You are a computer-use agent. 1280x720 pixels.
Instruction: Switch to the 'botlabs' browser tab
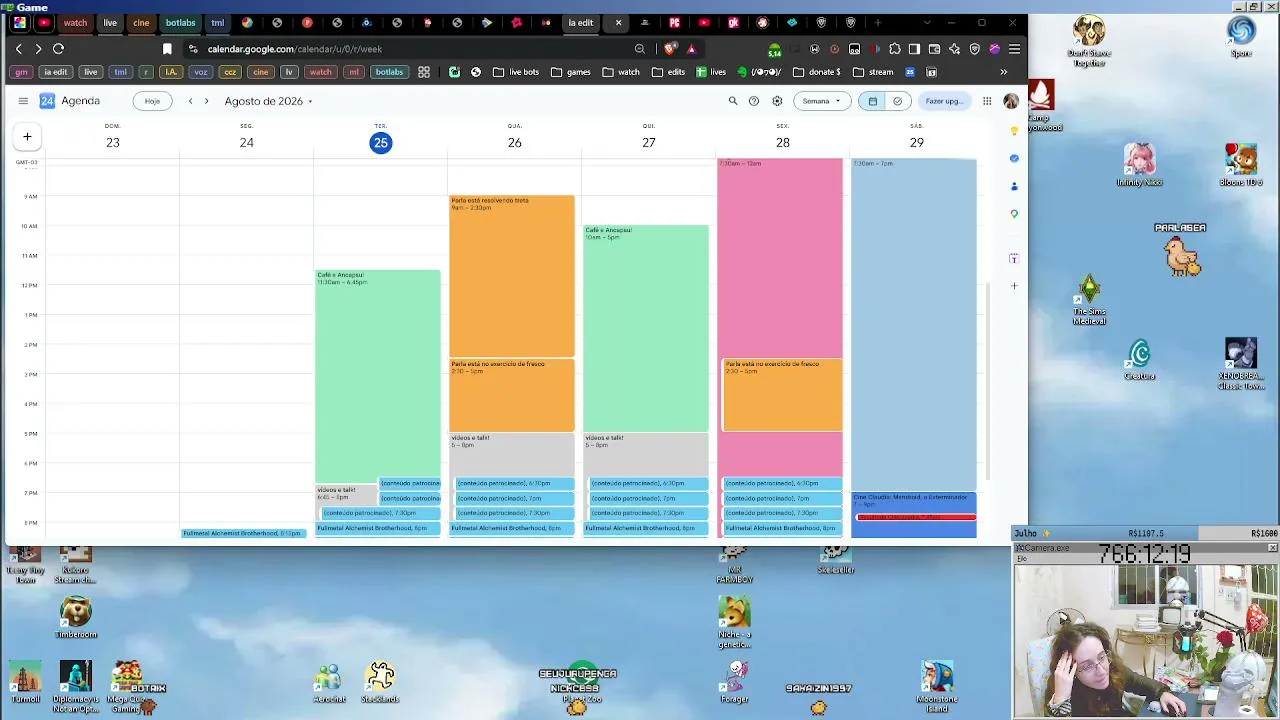[180, 23]
